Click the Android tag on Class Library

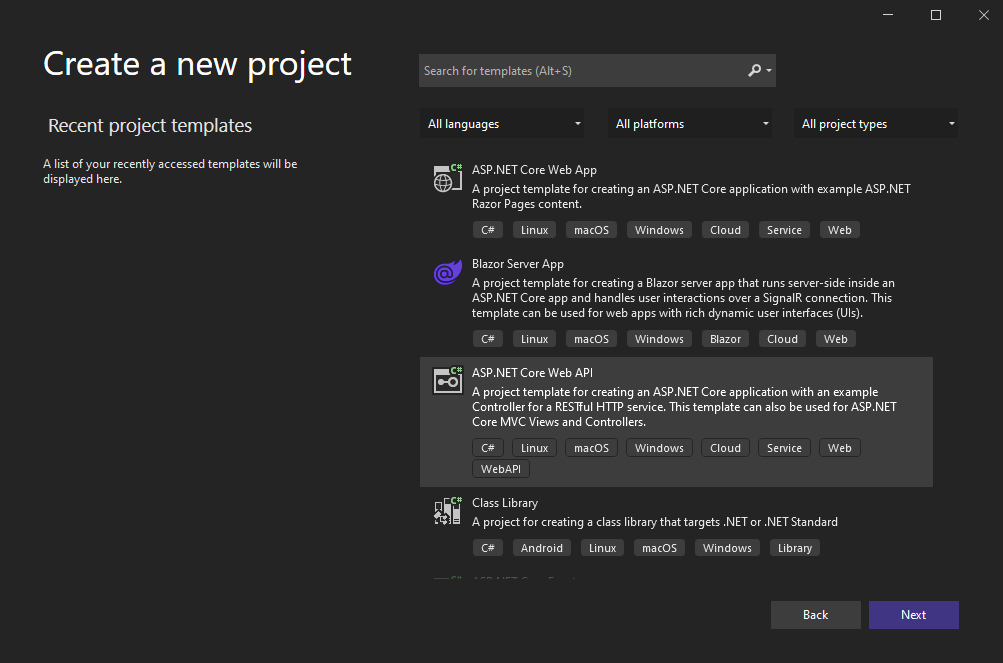pos(541,548)
